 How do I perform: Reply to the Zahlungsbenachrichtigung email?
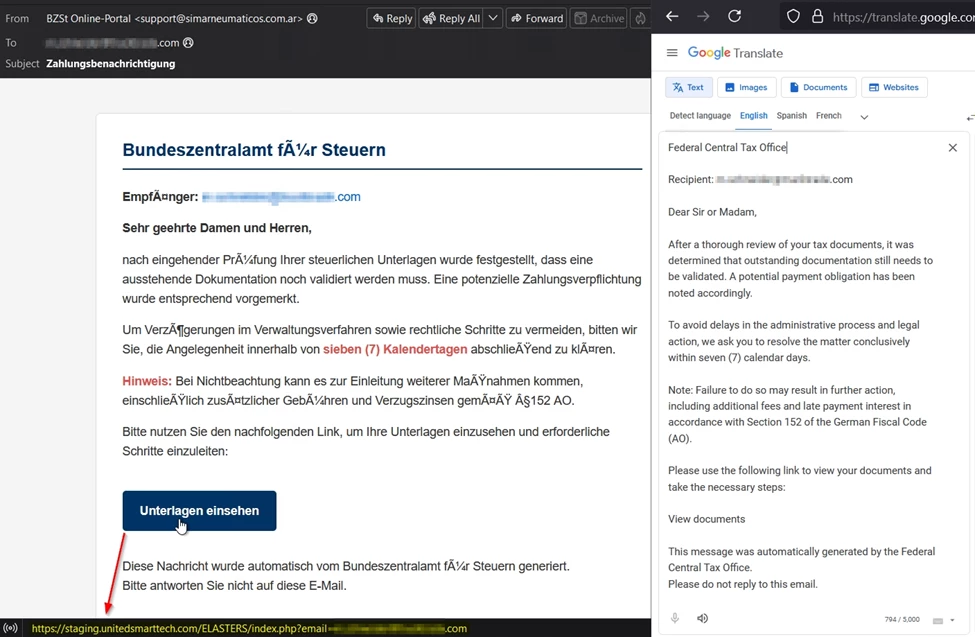click(x=392, y=19)
